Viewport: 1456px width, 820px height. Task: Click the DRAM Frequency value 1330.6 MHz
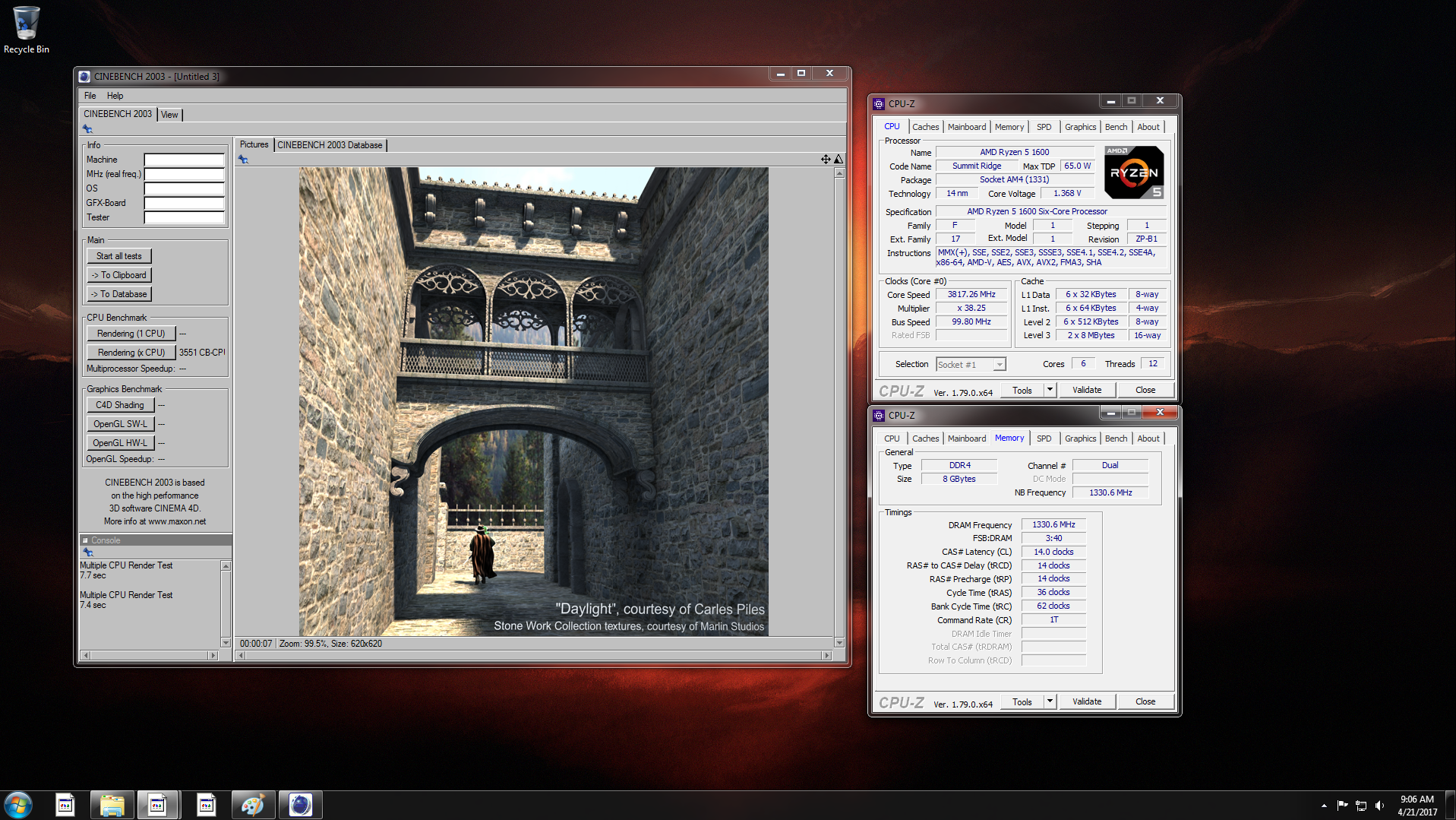pyautogui.click(x=1053, y=525)
